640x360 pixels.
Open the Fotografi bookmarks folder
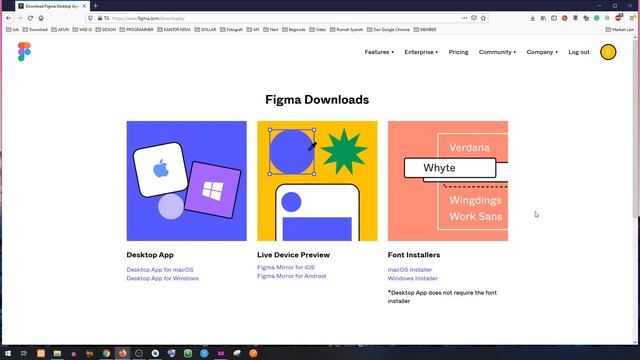tap(231, 29)
